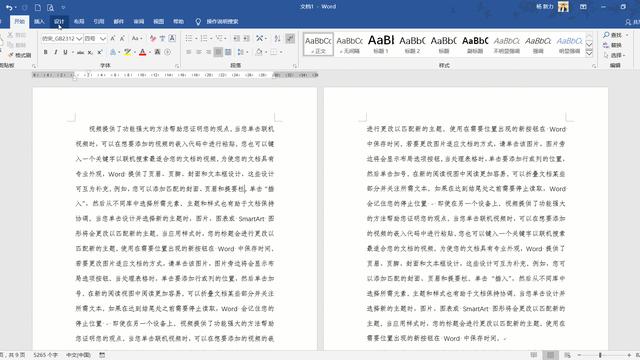
Task: Click the Undo arrow icon
Action: point(9,7)
